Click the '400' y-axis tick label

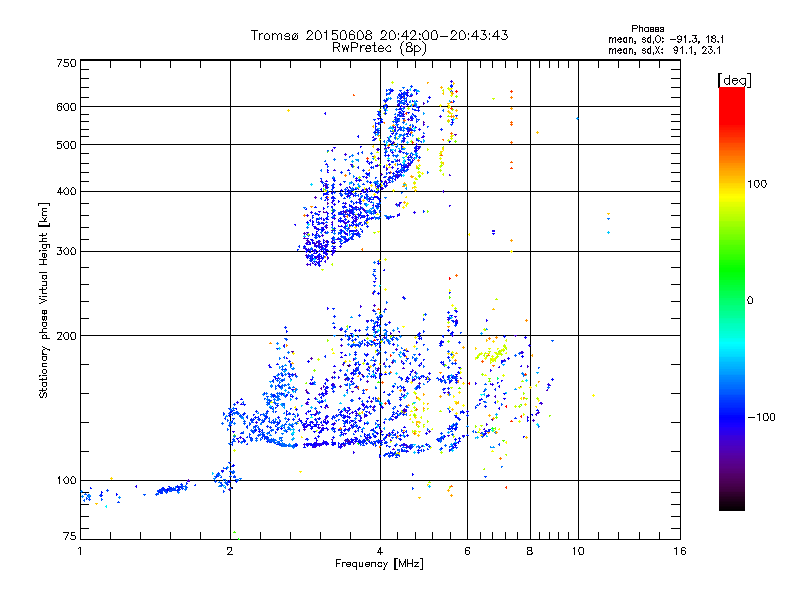coord(66,191)
